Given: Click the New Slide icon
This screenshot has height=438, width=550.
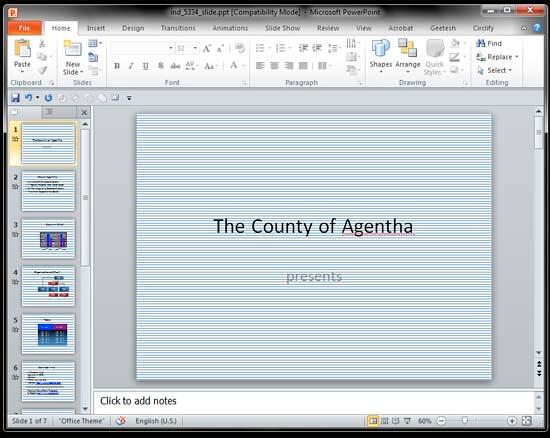Looking at the screenshot, I should [73, 48].
